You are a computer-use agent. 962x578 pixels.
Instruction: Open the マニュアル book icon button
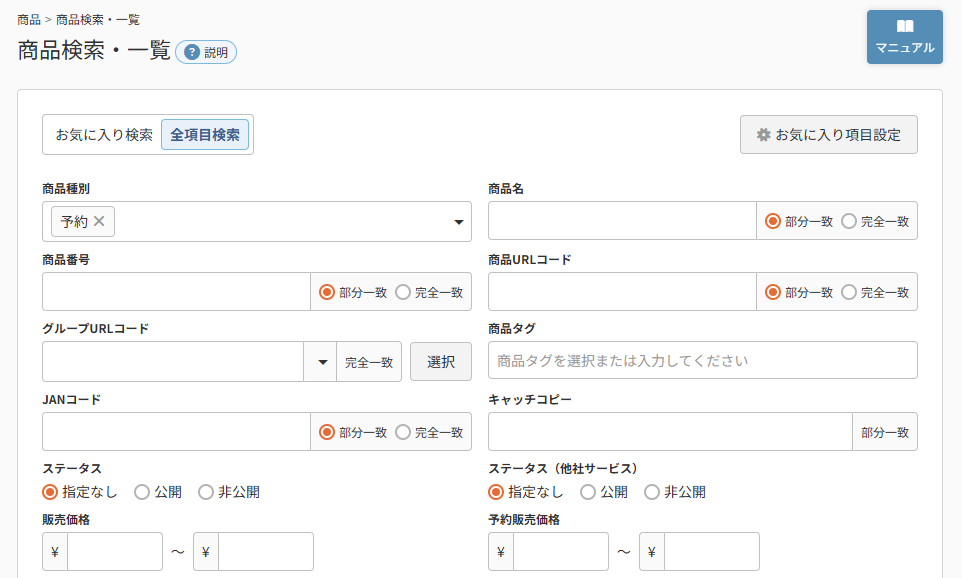[x=904, y=37]
